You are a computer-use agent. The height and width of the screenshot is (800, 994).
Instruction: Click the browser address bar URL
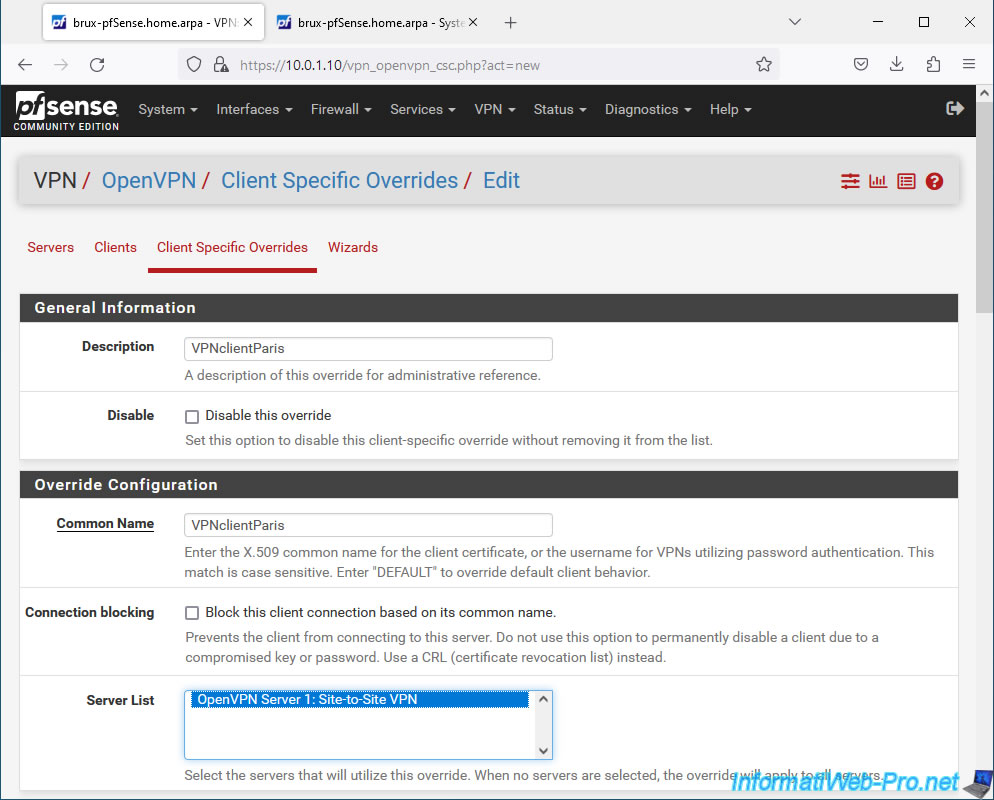click(x=389, y=65)
